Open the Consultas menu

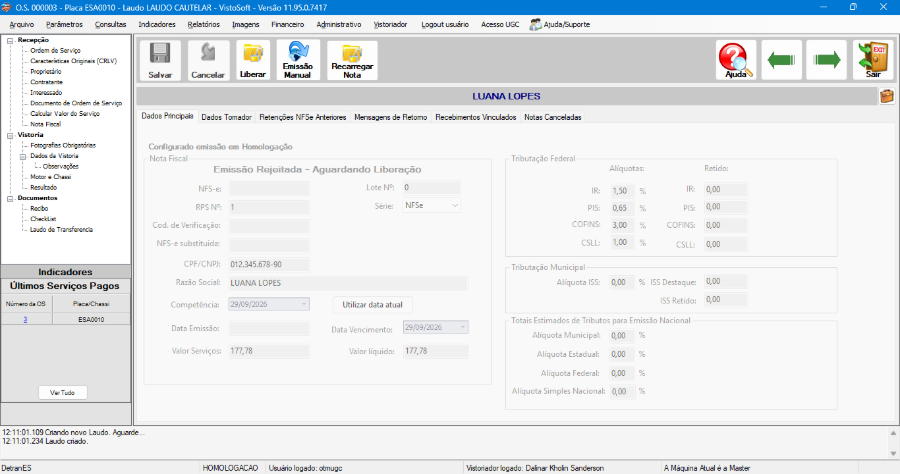click(x=110, y=25)
